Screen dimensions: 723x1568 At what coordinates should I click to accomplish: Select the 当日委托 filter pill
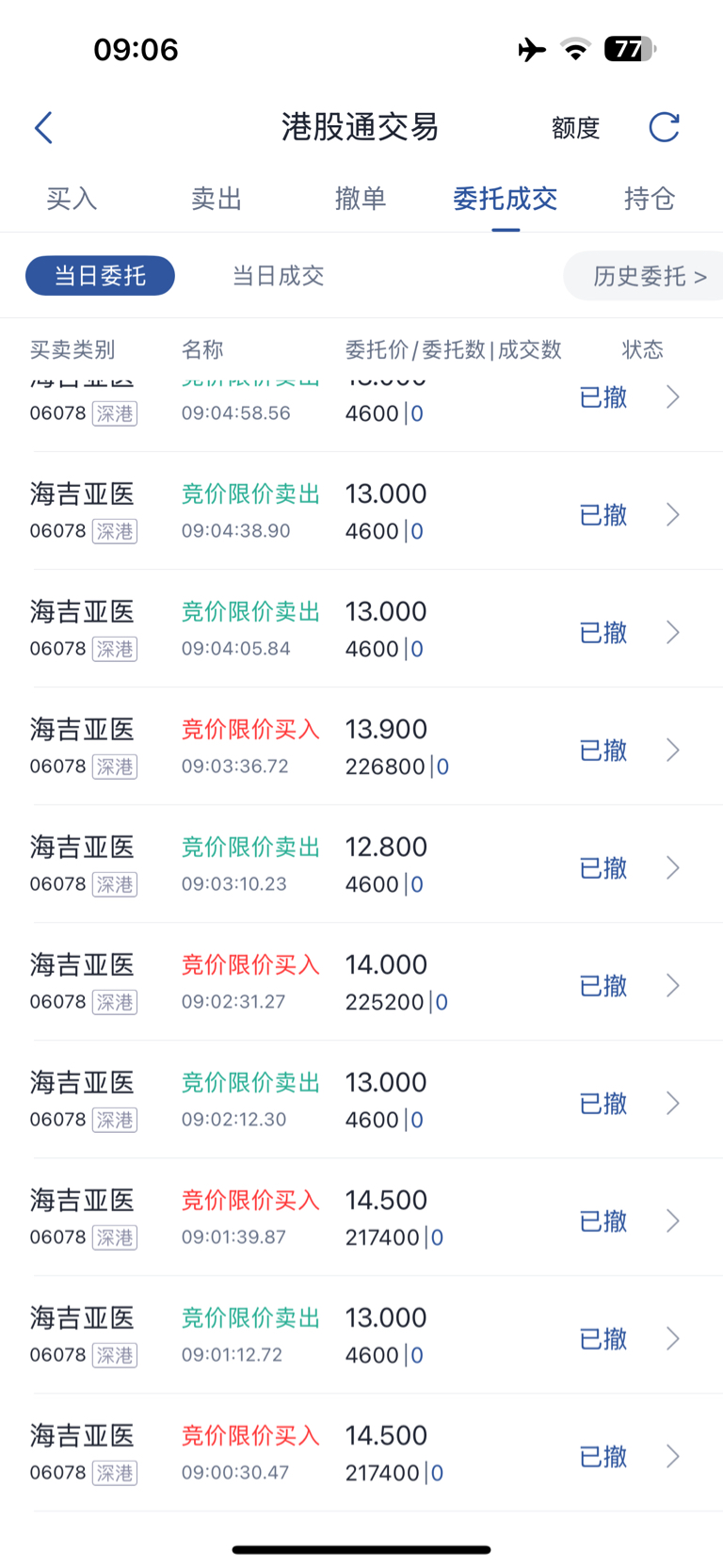pyautogui.click(x=100, y=276)
